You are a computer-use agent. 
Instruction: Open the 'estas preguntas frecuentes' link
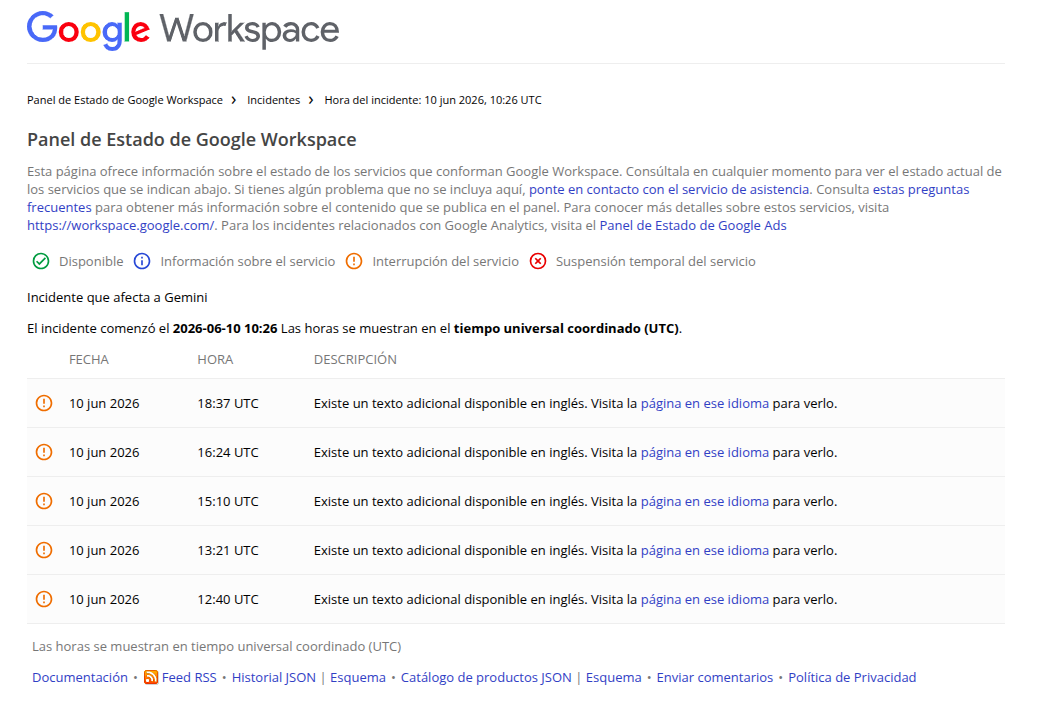point(498,198)
